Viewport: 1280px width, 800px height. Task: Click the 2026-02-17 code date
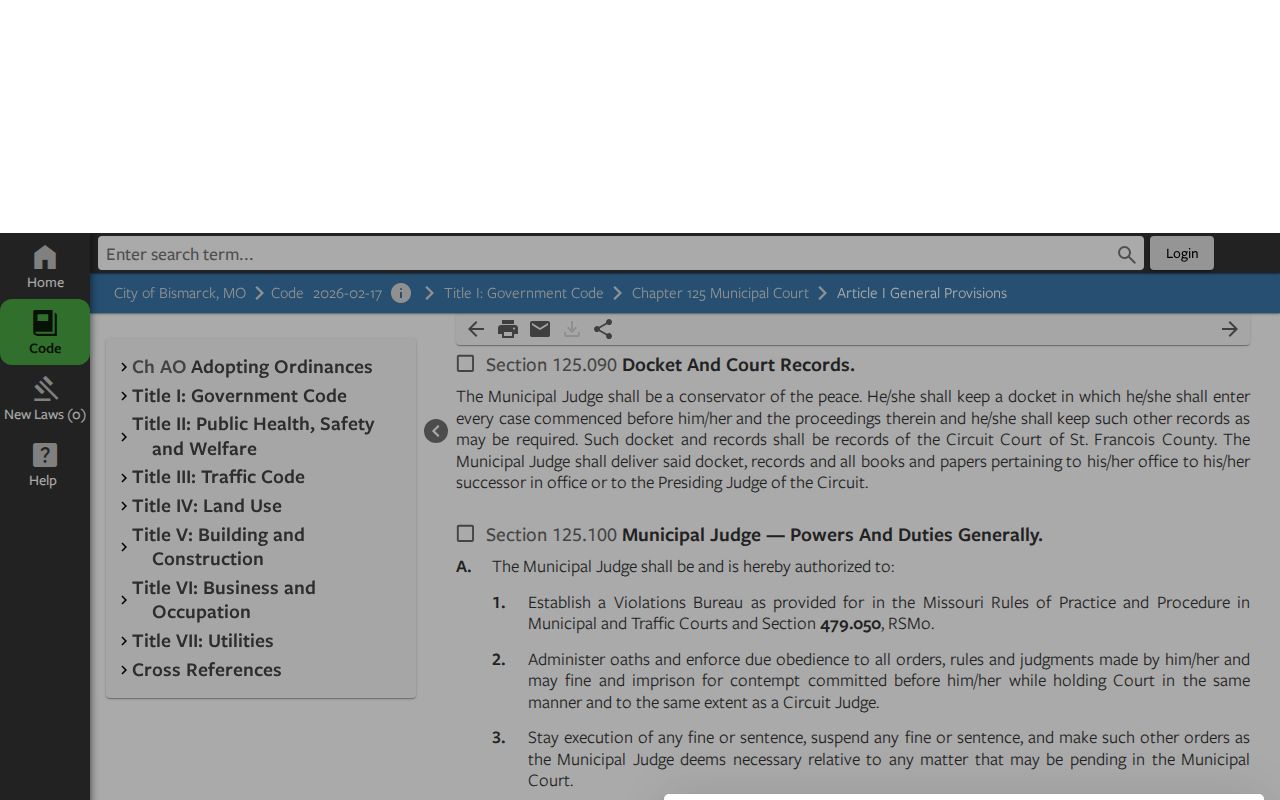(347, 293)
